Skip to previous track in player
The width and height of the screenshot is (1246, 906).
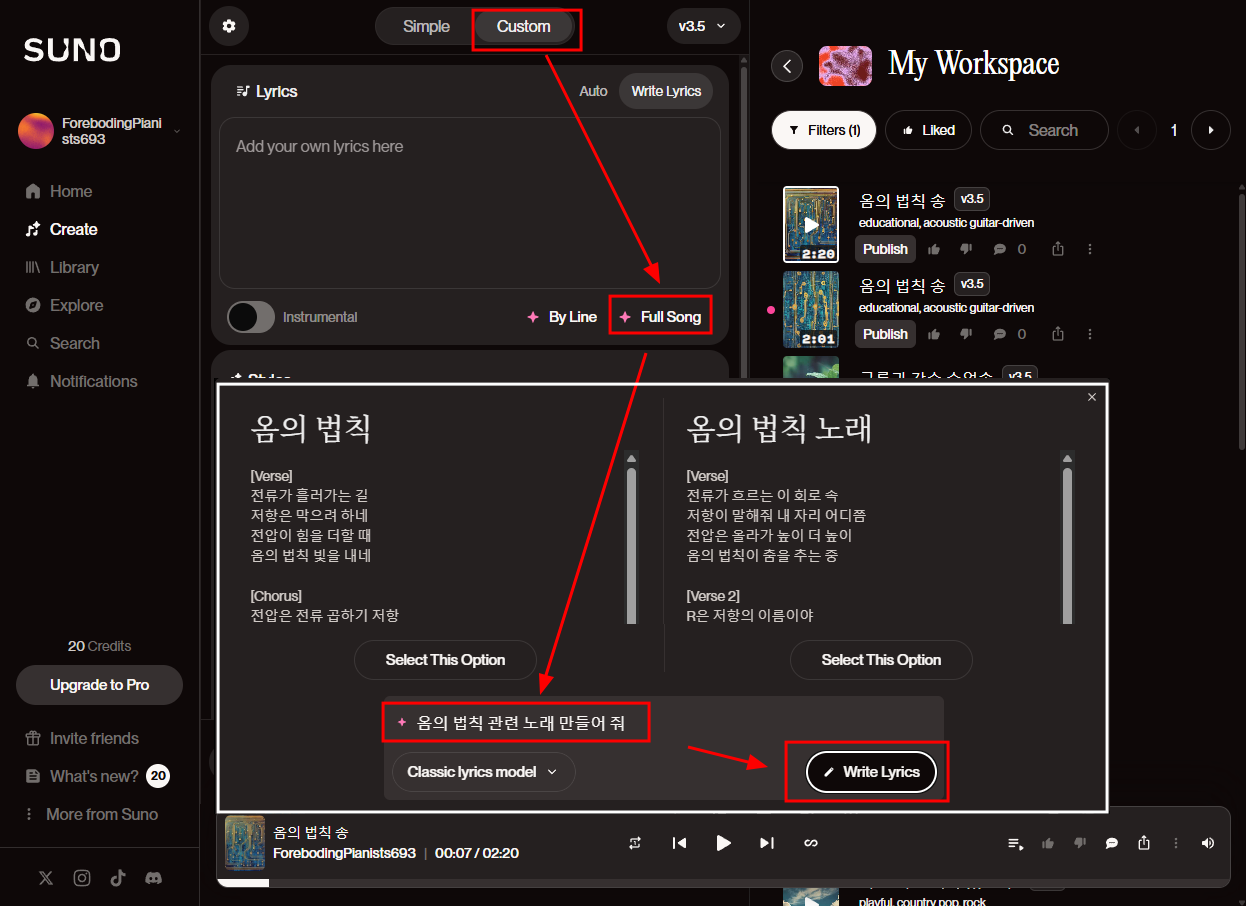(680, 843)
